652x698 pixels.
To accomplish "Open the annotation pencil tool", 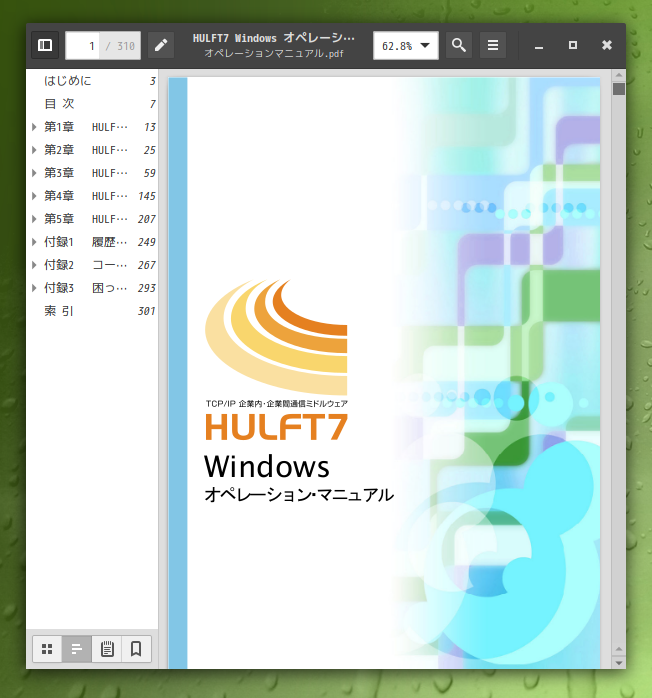I will click(161, 45).
